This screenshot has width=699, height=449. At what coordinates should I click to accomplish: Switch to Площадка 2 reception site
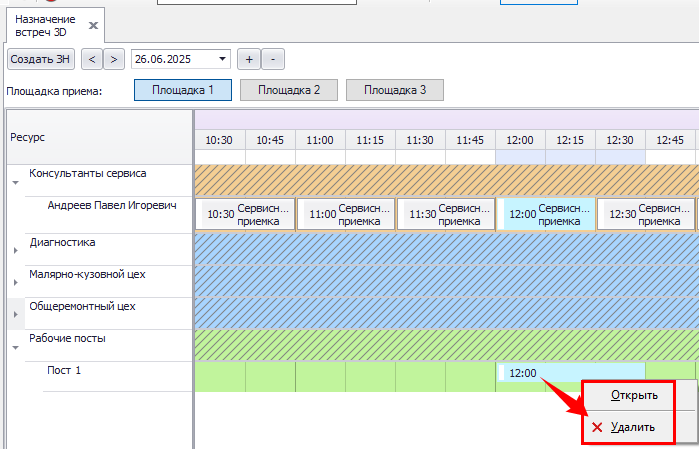tap(289, 90)
